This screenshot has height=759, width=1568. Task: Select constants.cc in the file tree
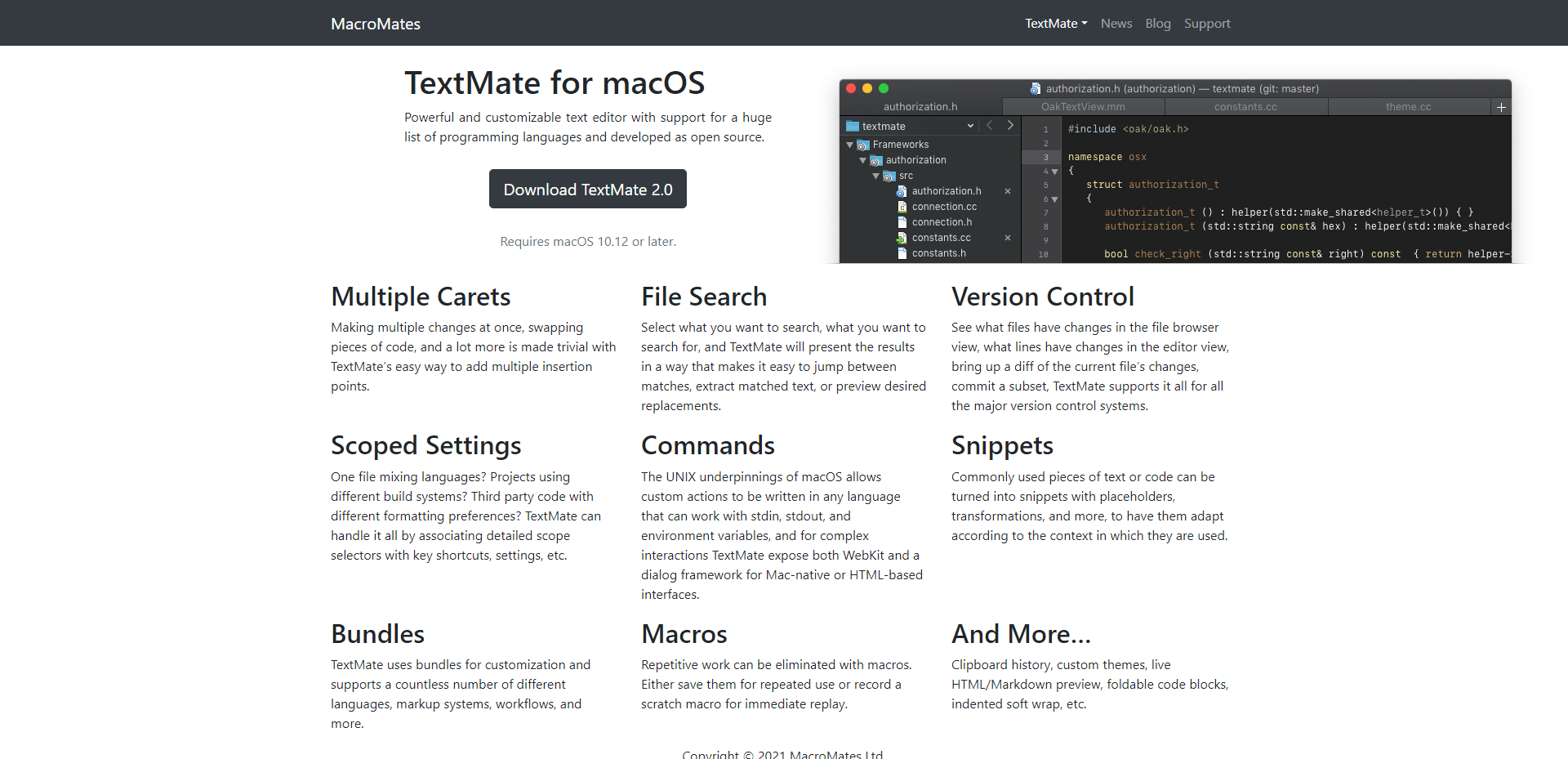(941, 238)
